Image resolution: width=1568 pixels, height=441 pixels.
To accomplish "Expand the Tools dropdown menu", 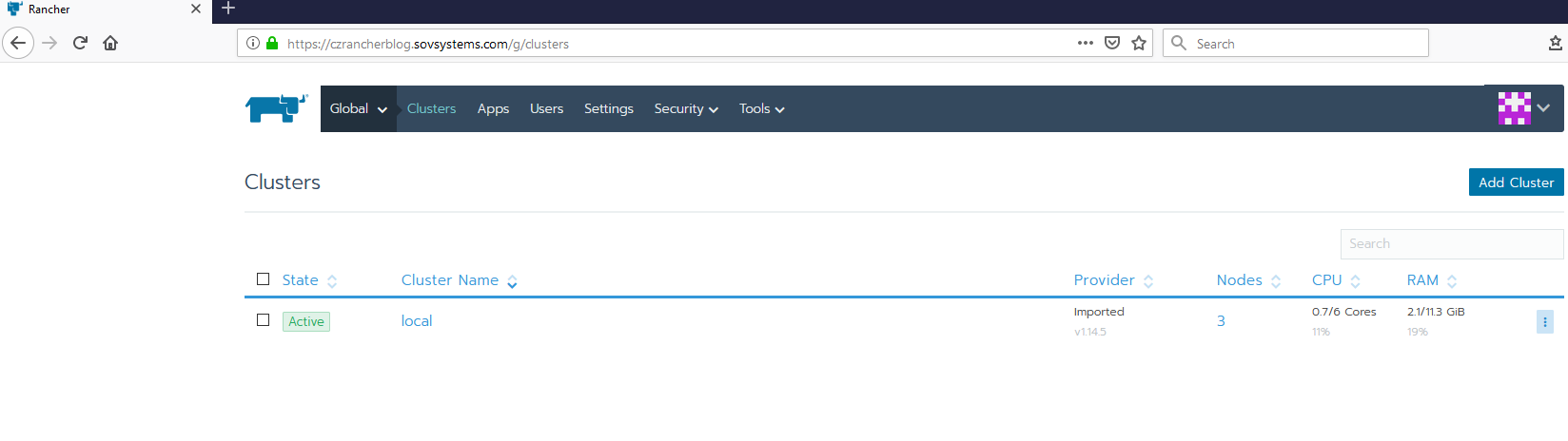I will (x=761, y=108).
